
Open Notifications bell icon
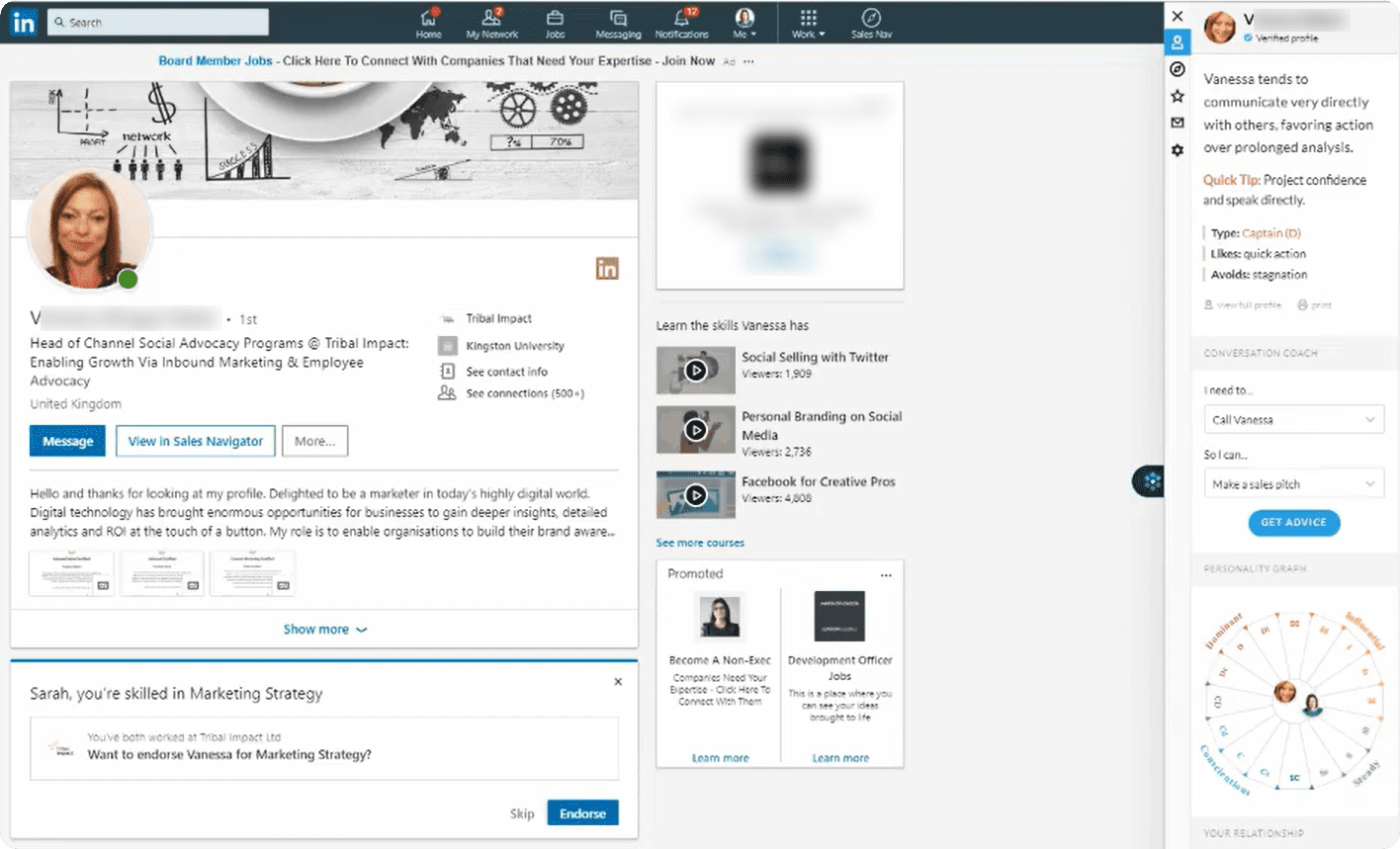681,23
